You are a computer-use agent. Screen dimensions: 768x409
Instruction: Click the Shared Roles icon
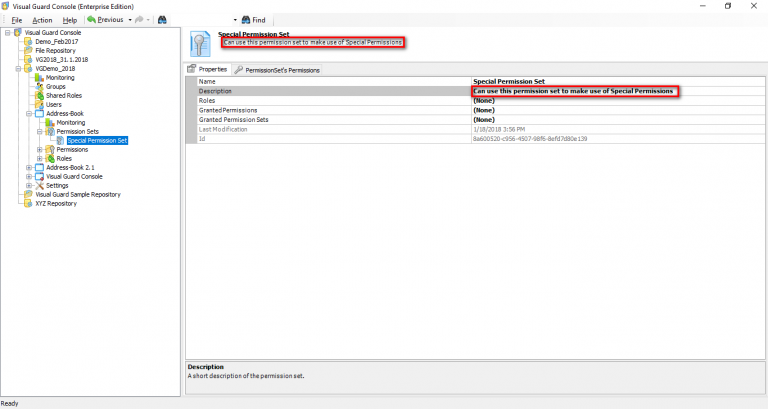[39, 96]
